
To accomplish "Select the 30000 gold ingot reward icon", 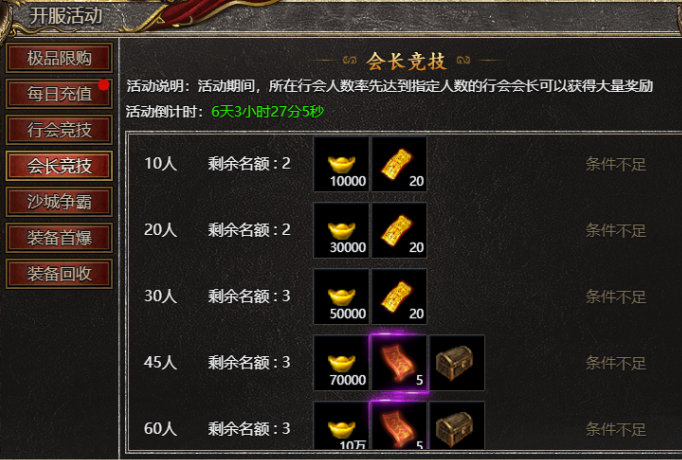I will click(x=341, y=230).
